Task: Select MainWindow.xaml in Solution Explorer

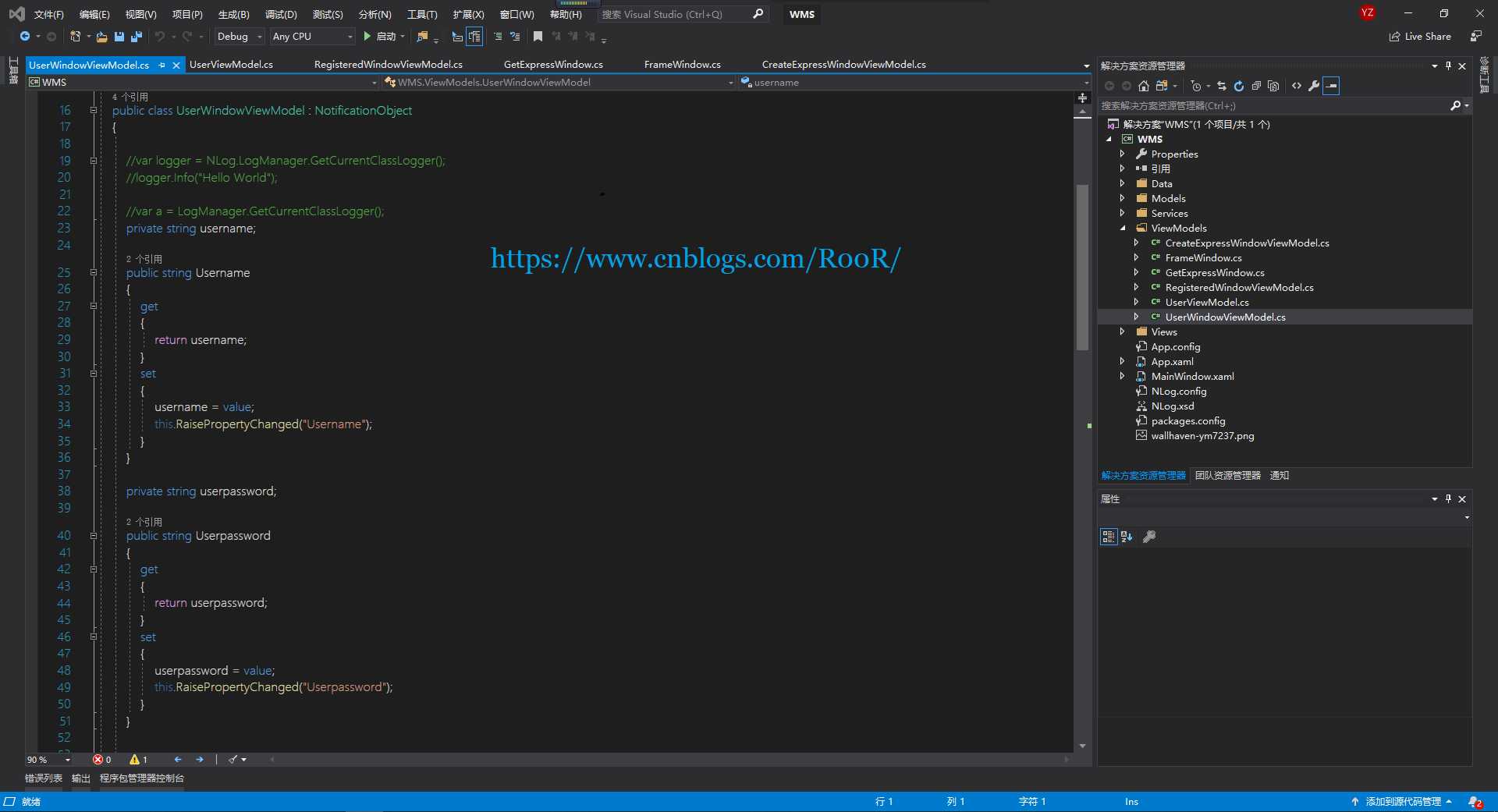Action: pyautogui.click(x=1192, y=377)
